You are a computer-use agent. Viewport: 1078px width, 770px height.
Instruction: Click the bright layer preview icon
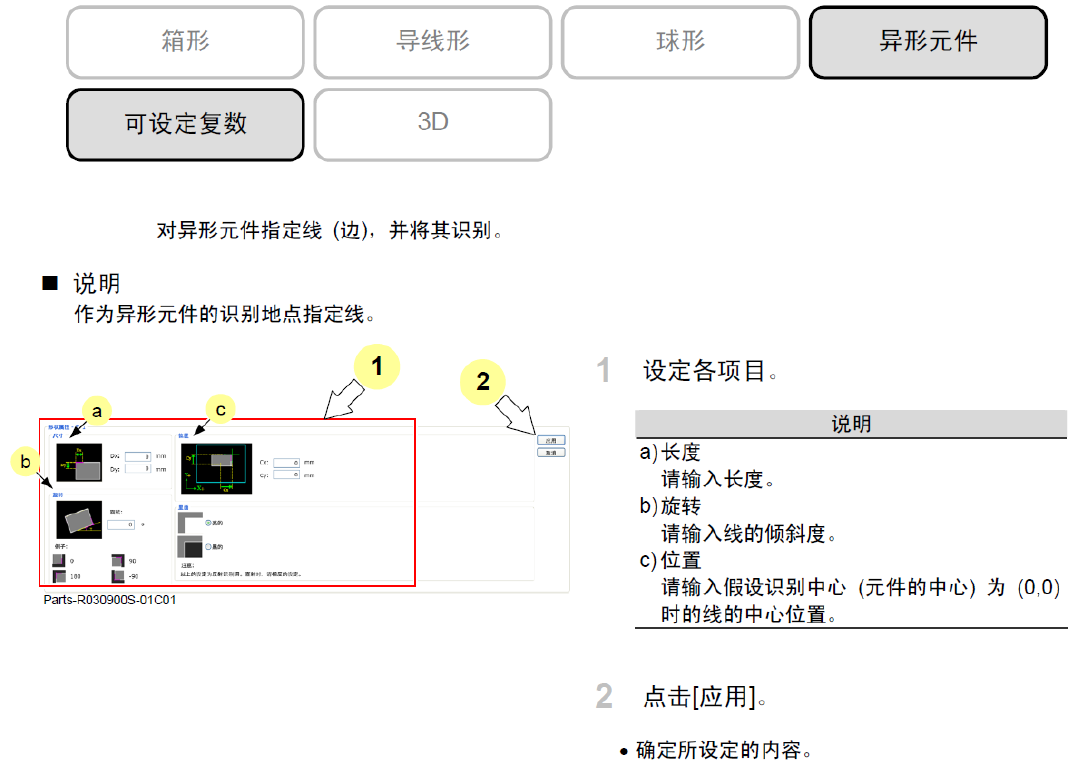[x=190, y=522]
